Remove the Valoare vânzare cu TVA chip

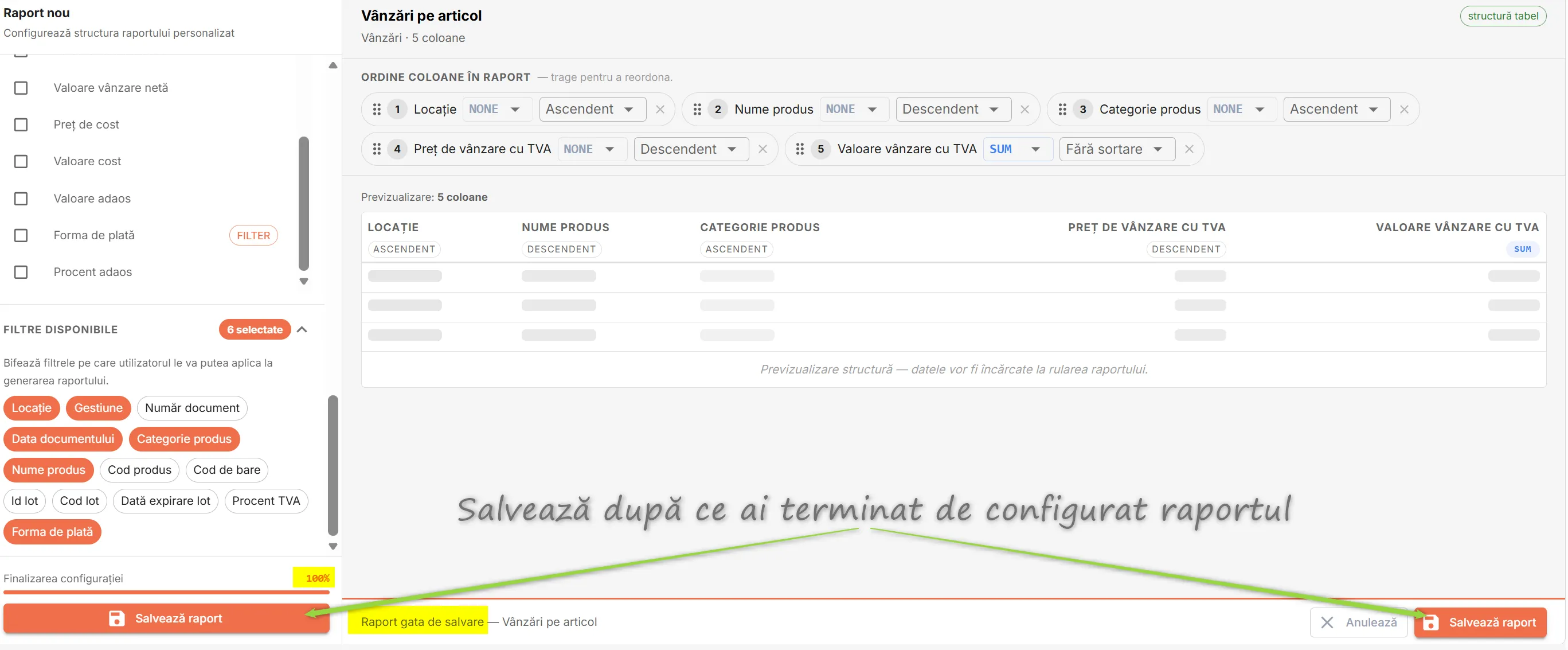pyautogui.click(x=1189, y=149)
